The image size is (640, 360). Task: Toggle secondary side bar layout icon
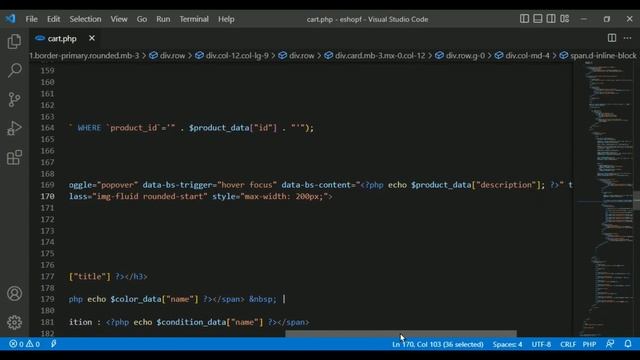click(x=551, y=19)
